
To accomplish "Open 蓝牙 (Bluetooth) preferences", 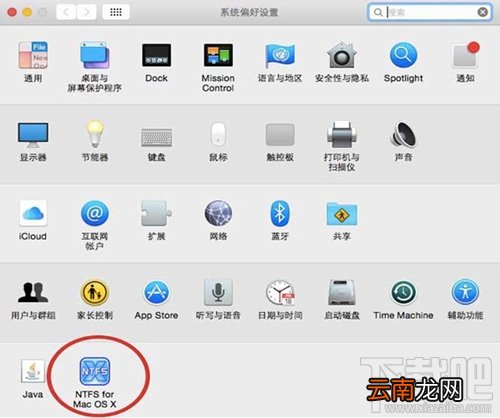I will [280, 213].
